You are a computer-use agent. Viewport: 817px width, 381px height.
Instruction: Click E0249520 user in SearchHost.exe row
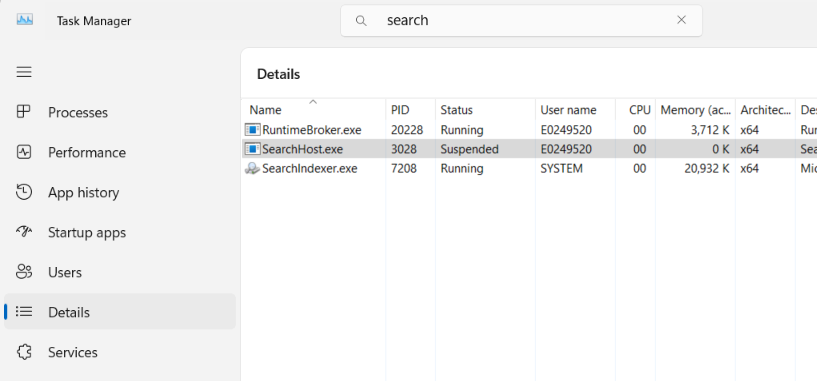coord(566,149)
